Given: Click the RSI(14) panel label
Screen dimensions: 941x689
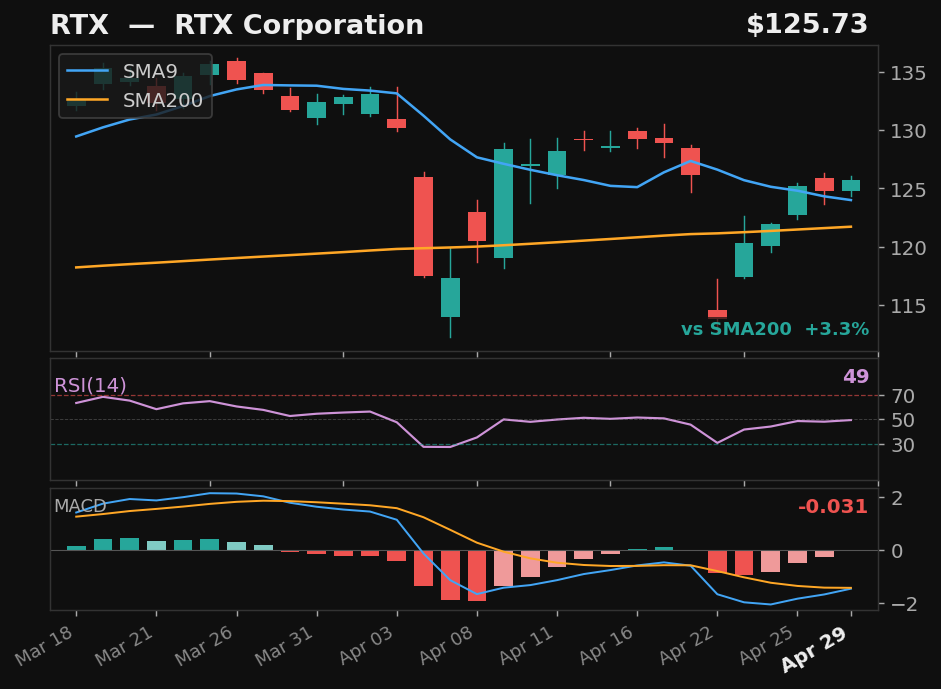Looking at the screenshot, I should (91, 385).
